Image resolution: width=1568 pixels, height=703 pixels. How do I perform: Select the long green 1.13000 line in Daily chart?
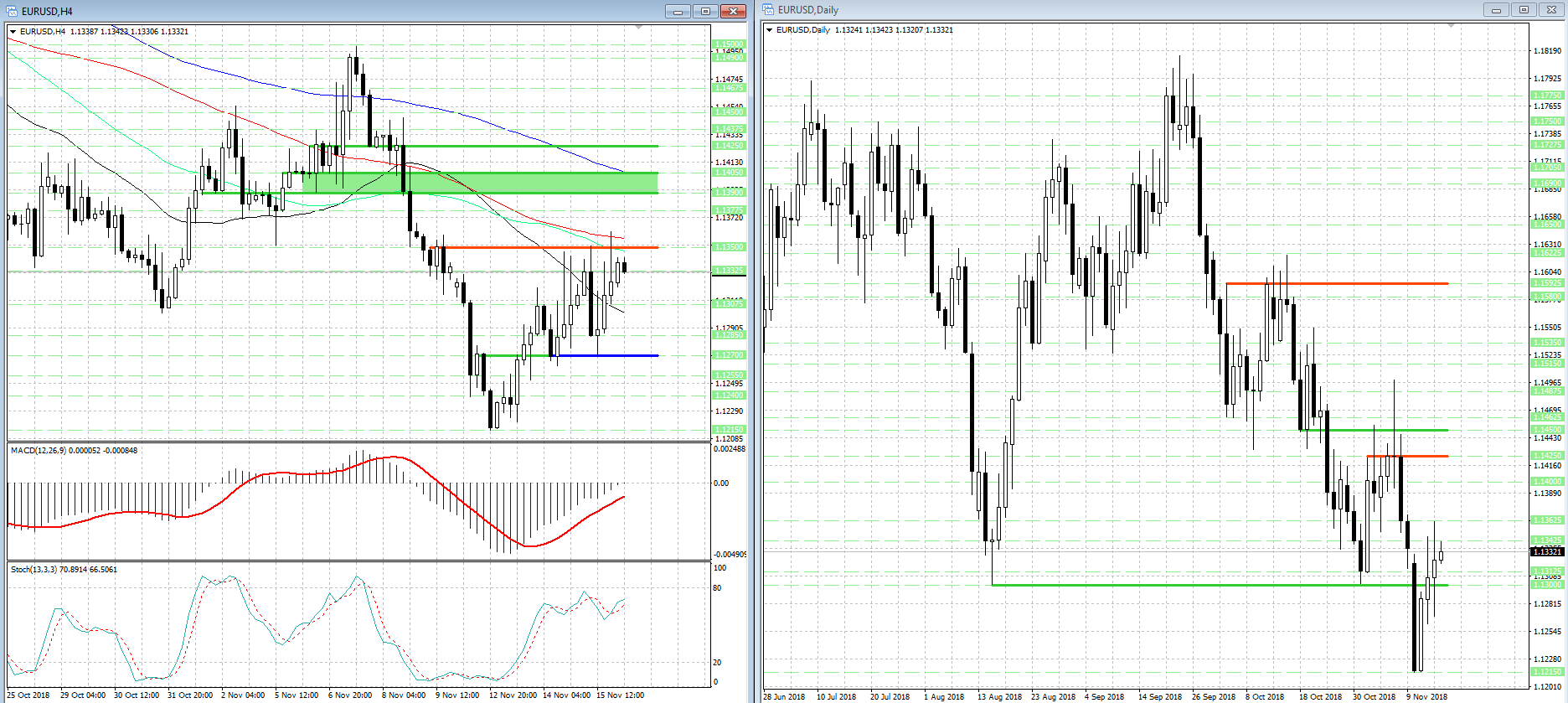1220,585
